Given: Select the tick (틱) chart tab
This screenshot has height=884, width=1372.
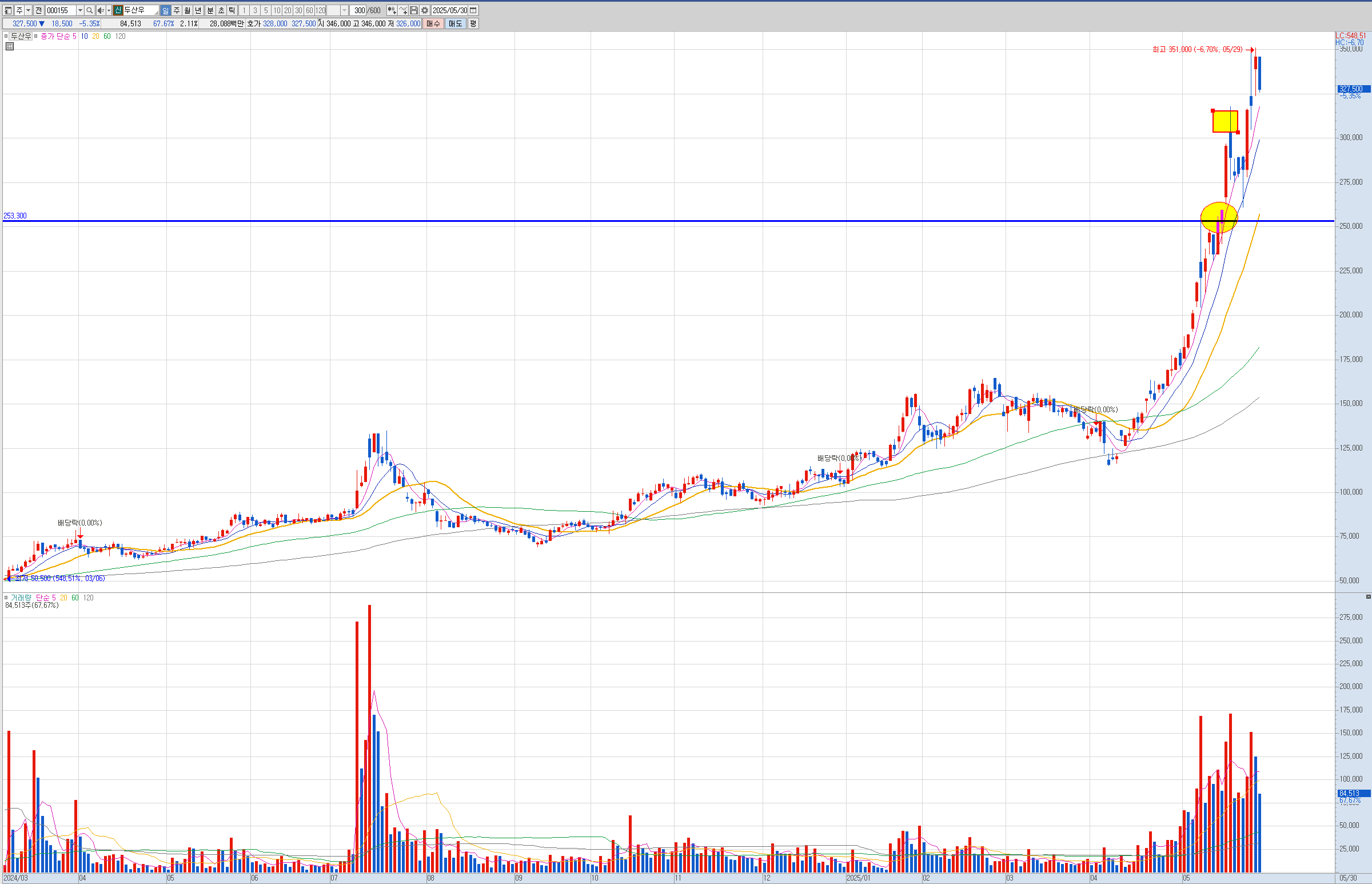Looking at the screenshot, I should (232, 10).
